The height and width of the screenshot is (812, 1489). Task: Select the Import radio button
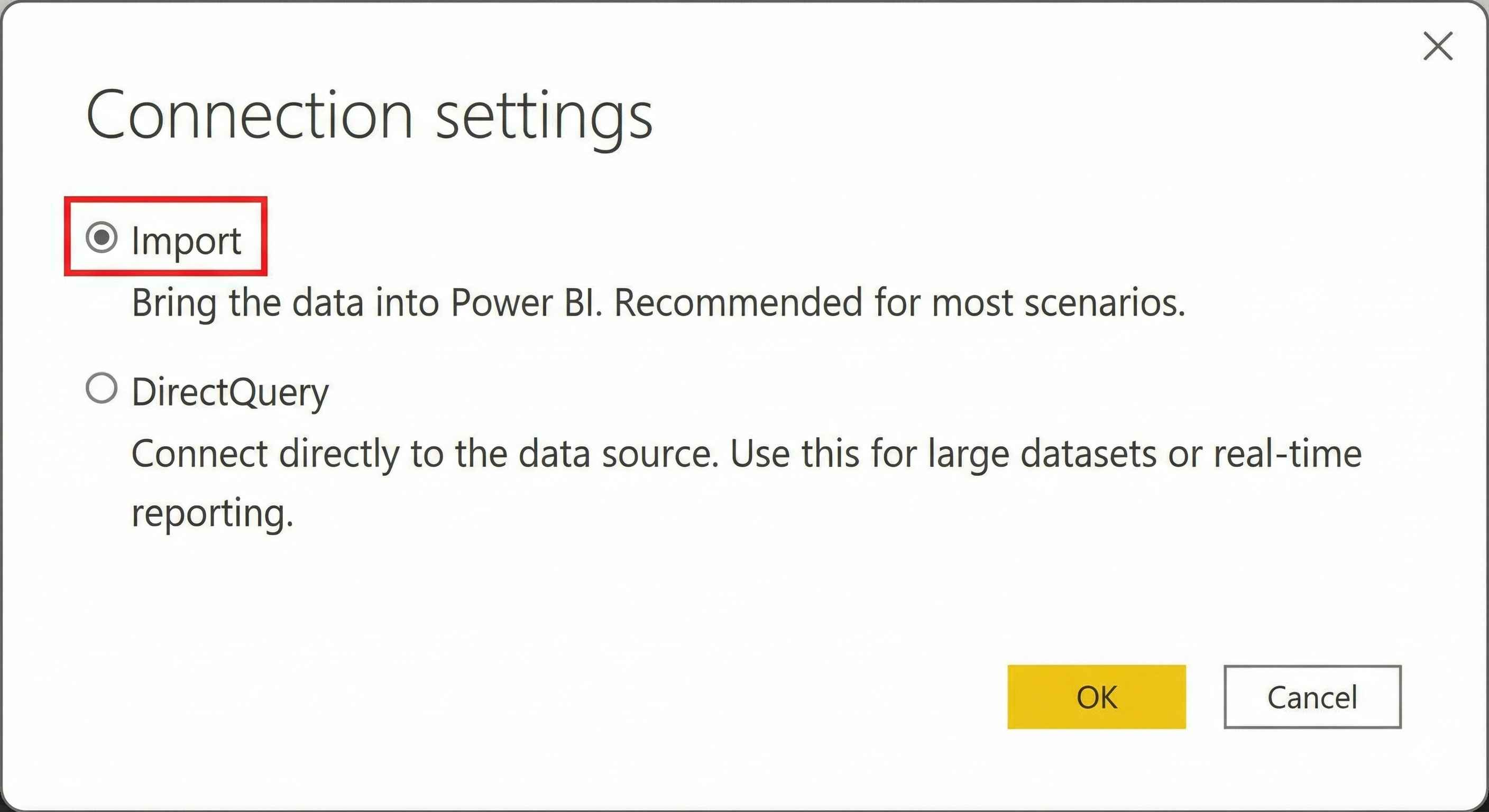point(102,237)
